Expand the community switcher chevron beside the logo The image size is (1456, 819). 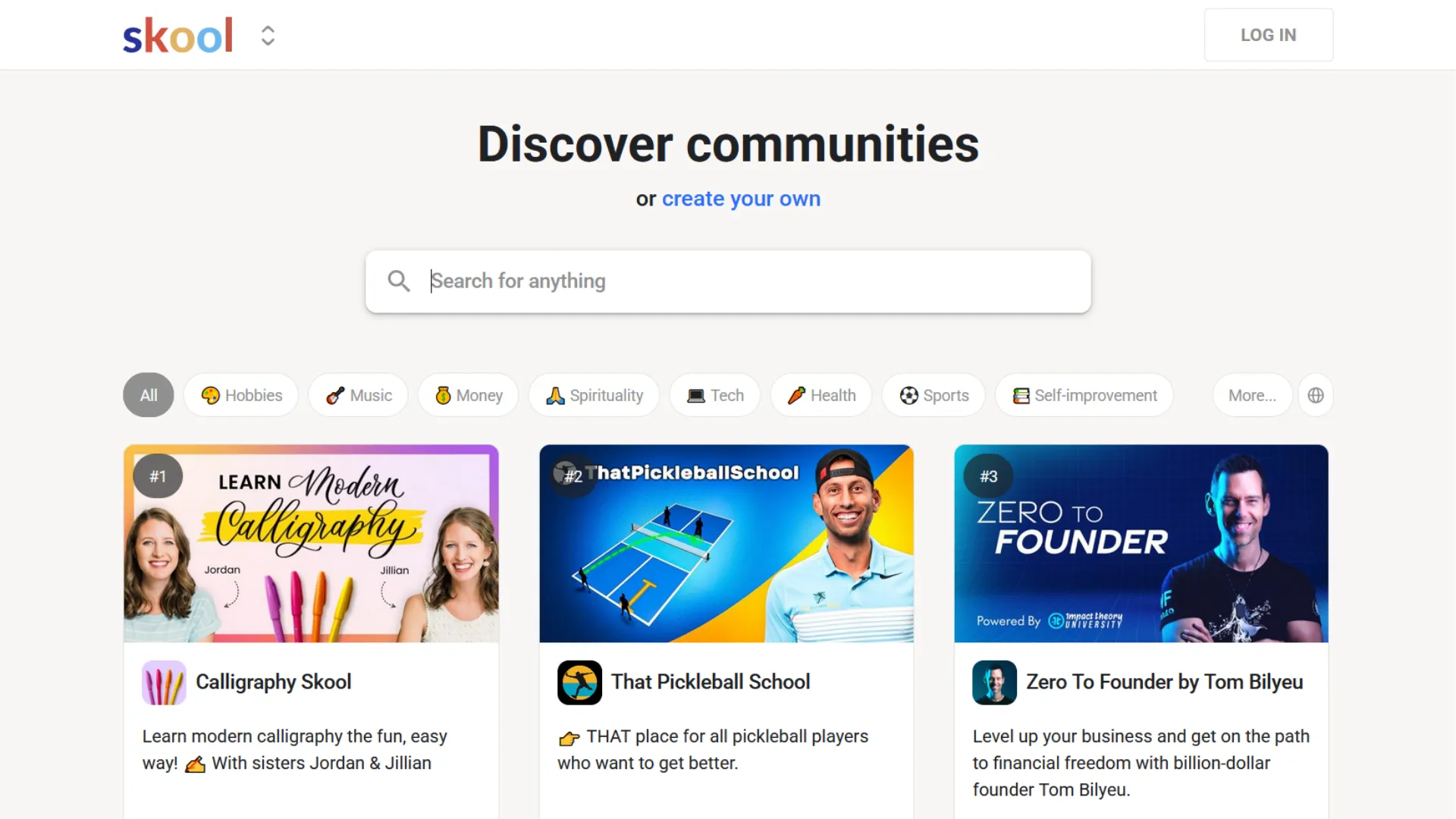268,36
